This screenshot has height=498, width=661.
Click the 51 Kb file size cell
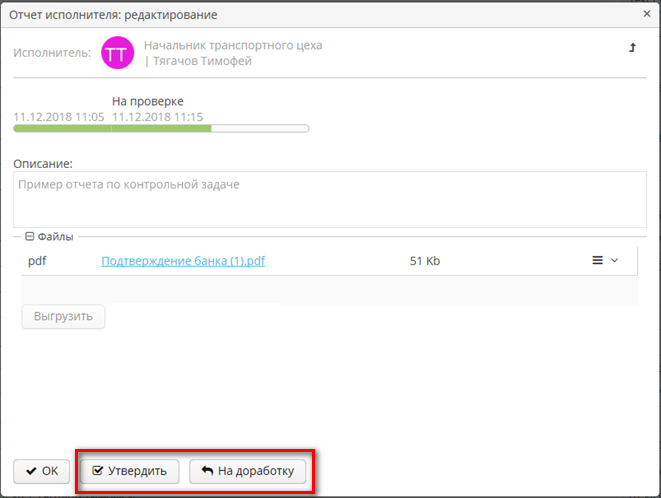tap(425, 261)
